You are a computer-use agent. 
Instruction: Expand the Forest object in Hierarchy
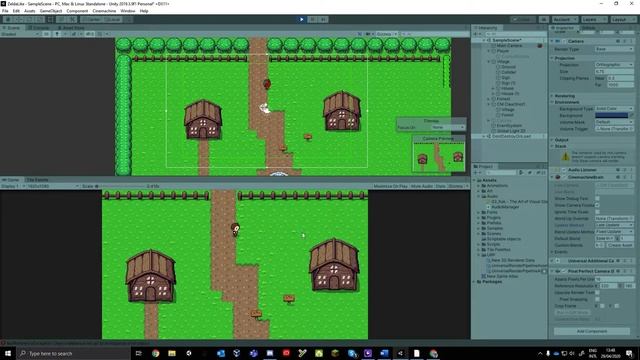click(489, 99)
